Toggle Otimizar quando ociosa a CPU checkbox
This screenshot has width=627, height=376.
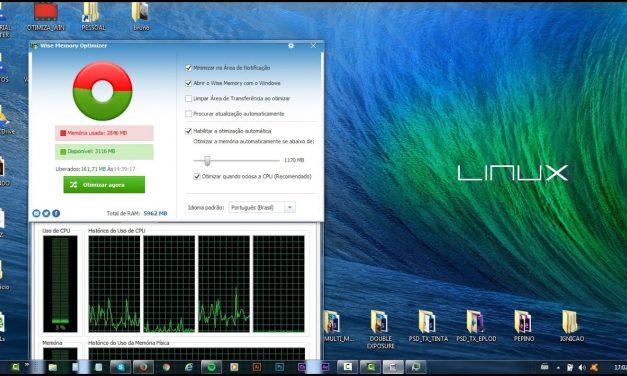(197, 176)
